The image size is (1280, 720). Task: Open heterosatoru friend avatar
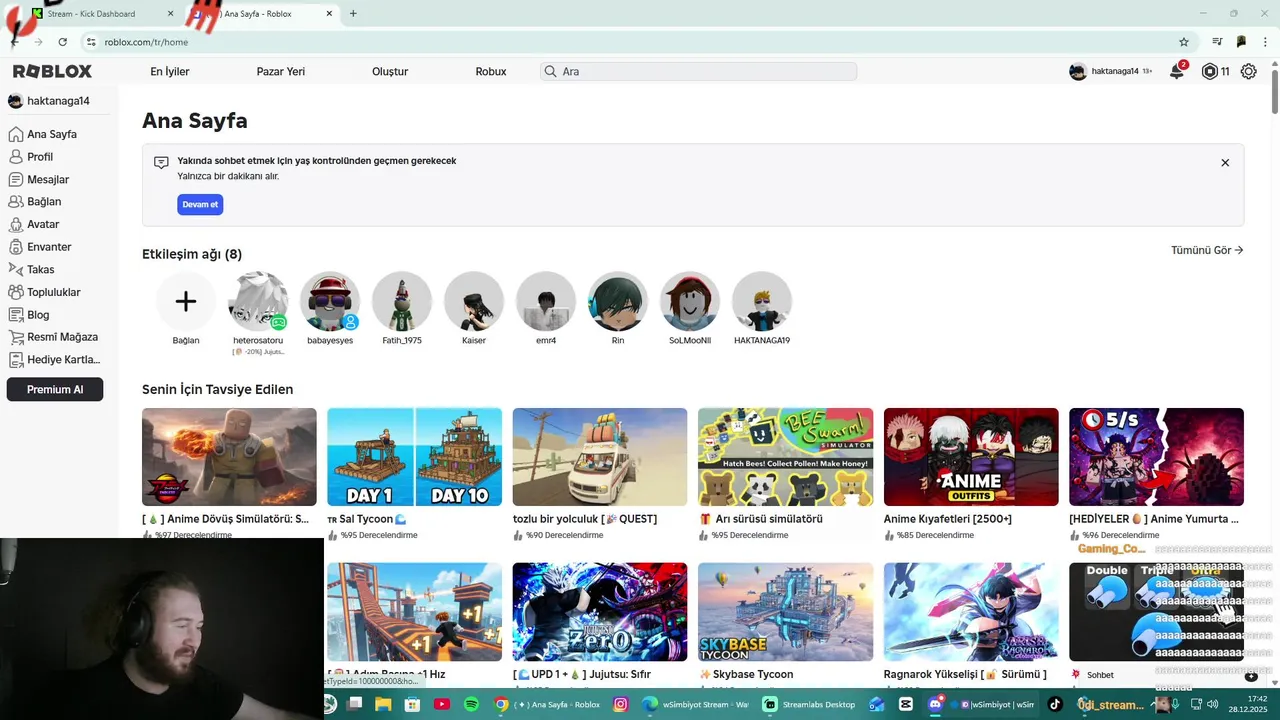tap(258, 301)
